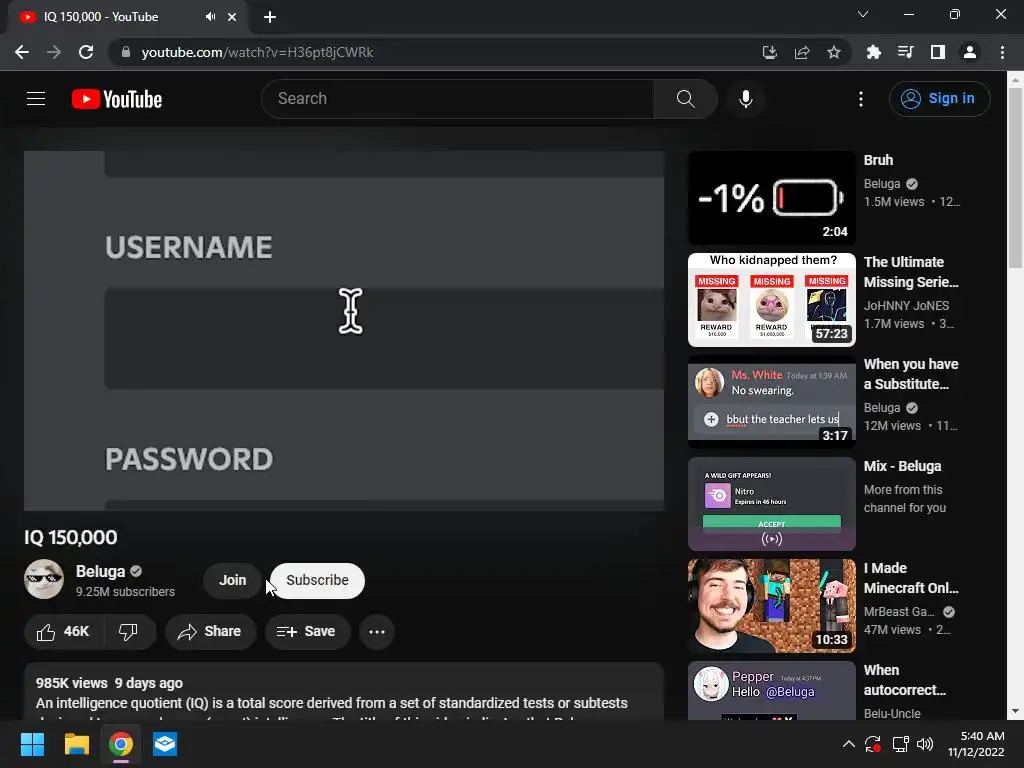Focus the YouTube Search field
Viewport: 1024px width, 768px height.
click(x=457, y=99)
